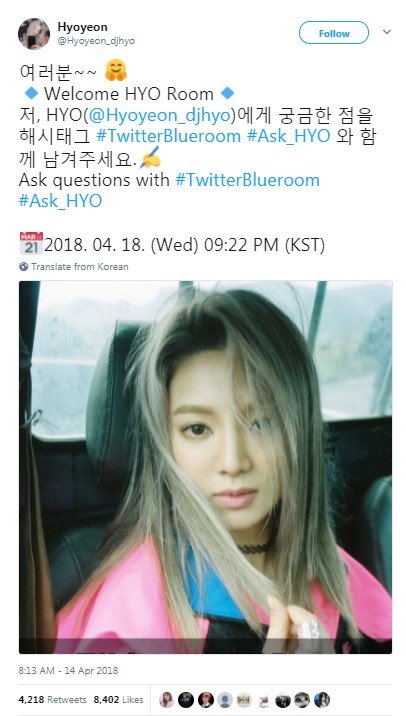Click the last liker avatar in the row
406x716 pixels.
click(x=322, y=700)
